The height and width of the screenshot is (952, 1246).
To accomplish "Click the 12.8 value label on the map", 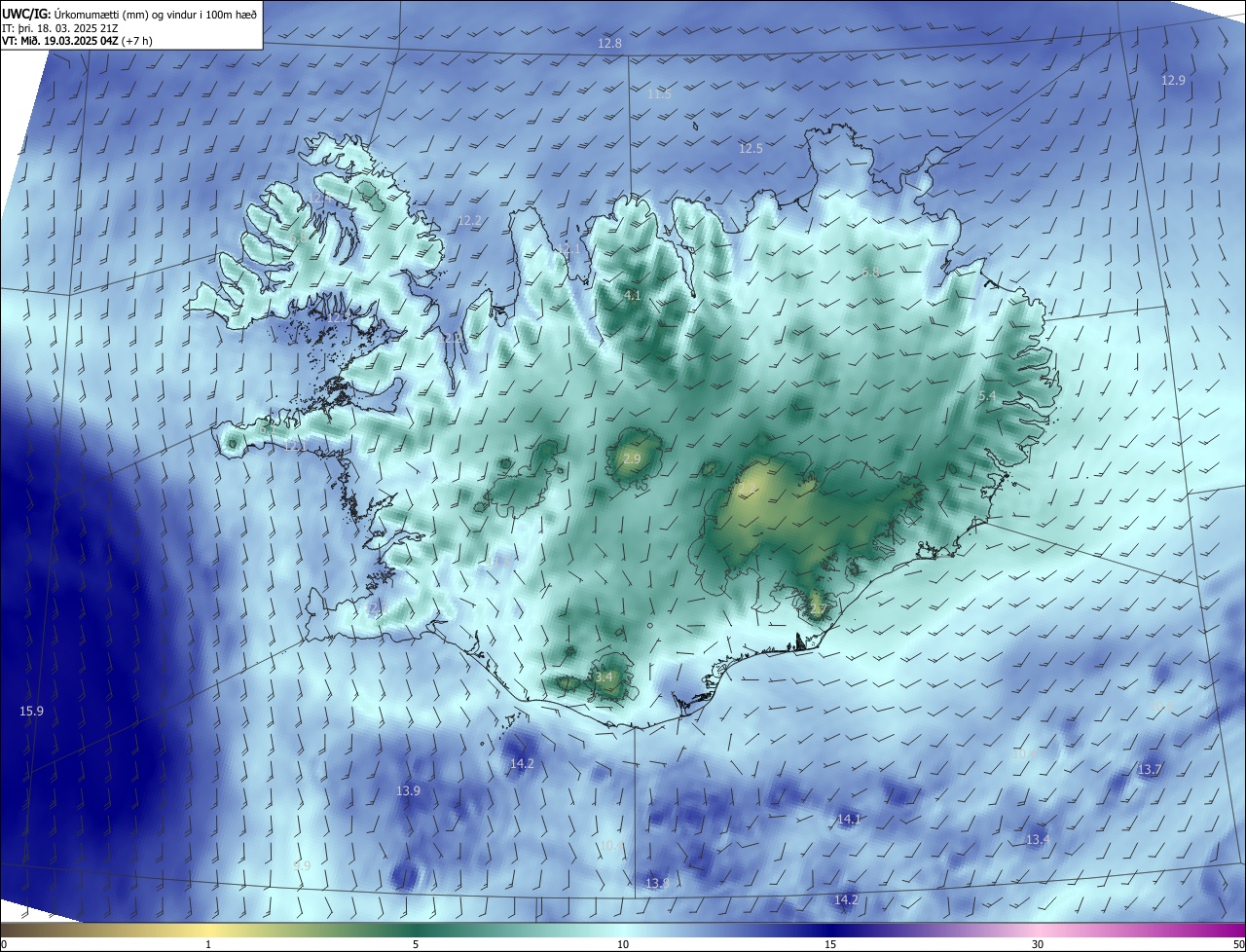I will (x=609, y=44).
